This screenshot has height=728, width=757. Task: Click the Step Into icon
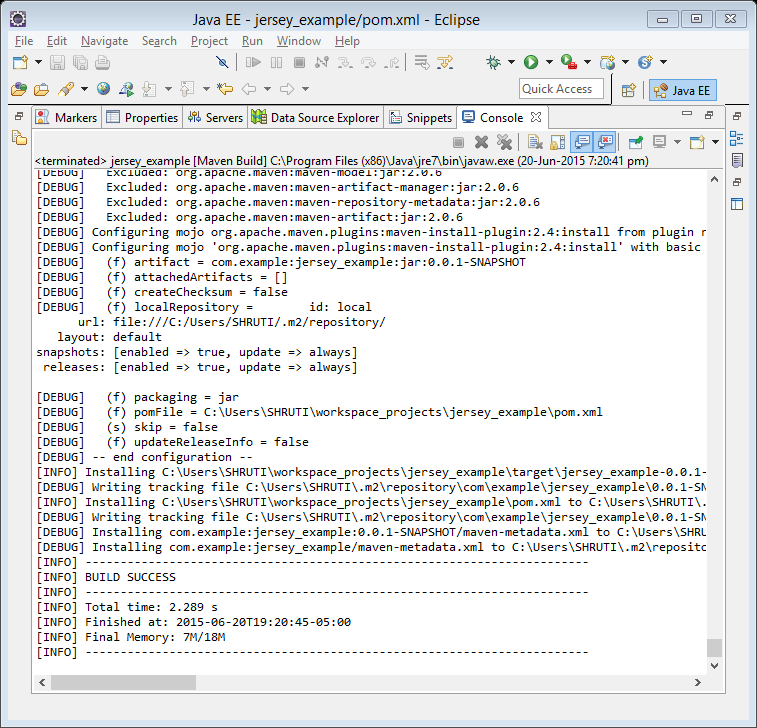[345, 62]
